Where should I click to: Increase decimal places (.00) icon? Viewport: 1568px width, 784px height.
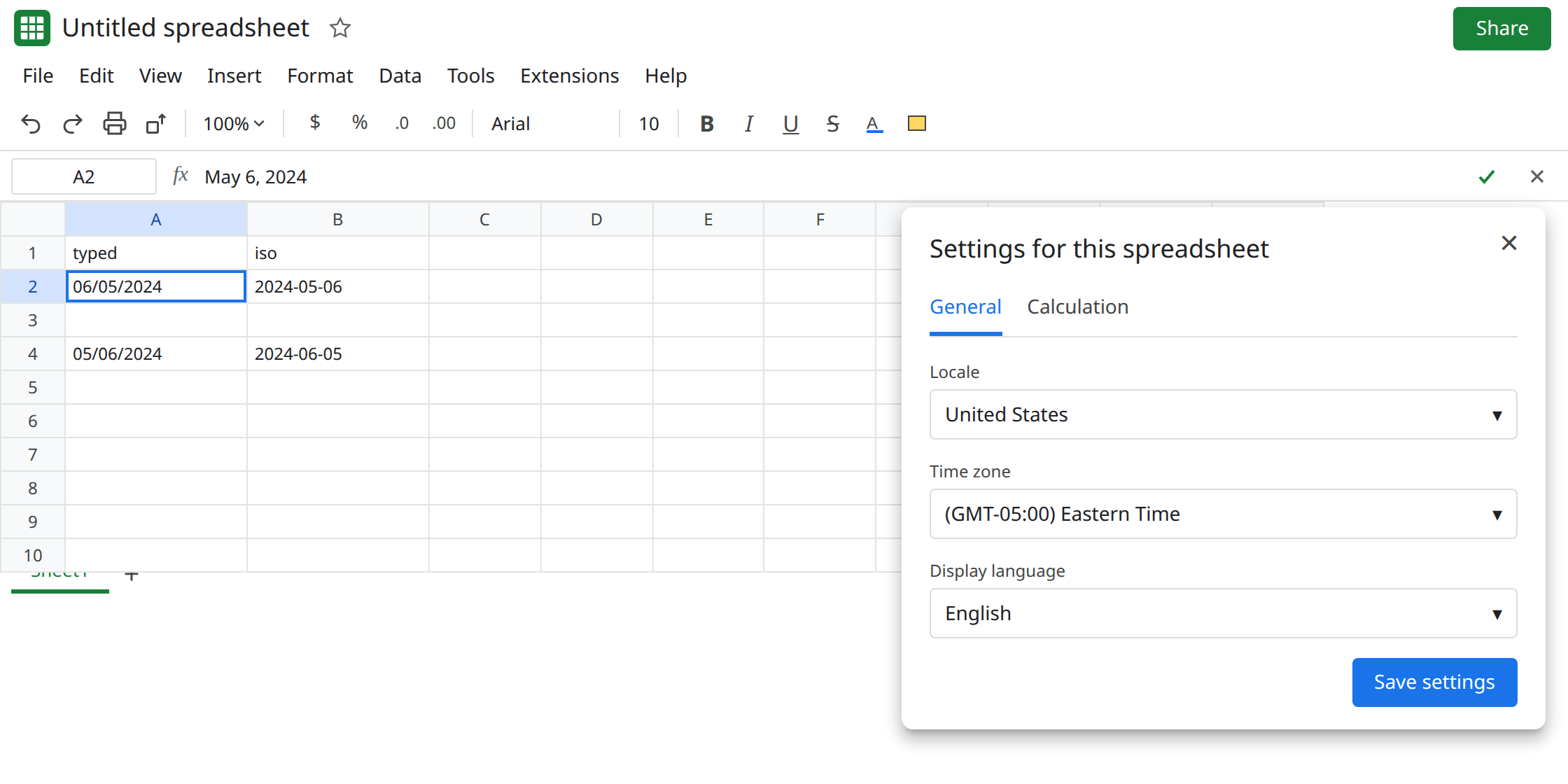point(444,124)
